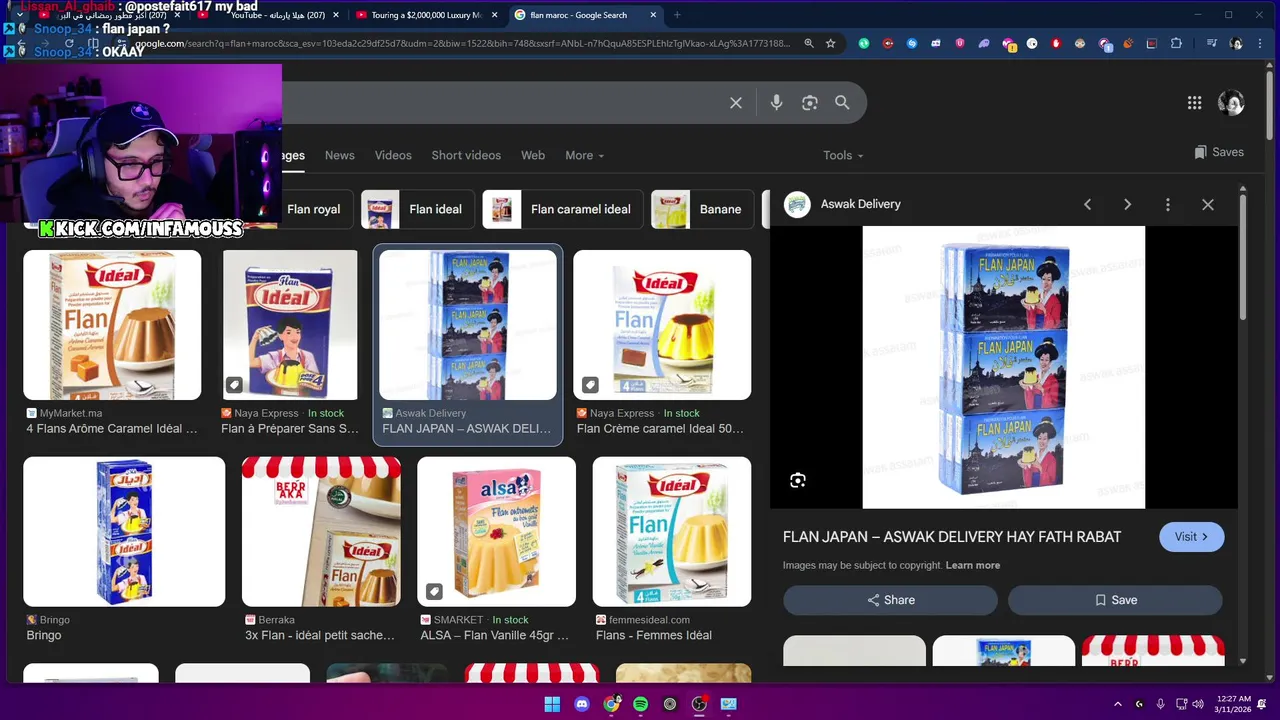Close the Aswak Delivery preview panel
Viewport: 1280px width, 720px height.
[x=1208, y=204]
